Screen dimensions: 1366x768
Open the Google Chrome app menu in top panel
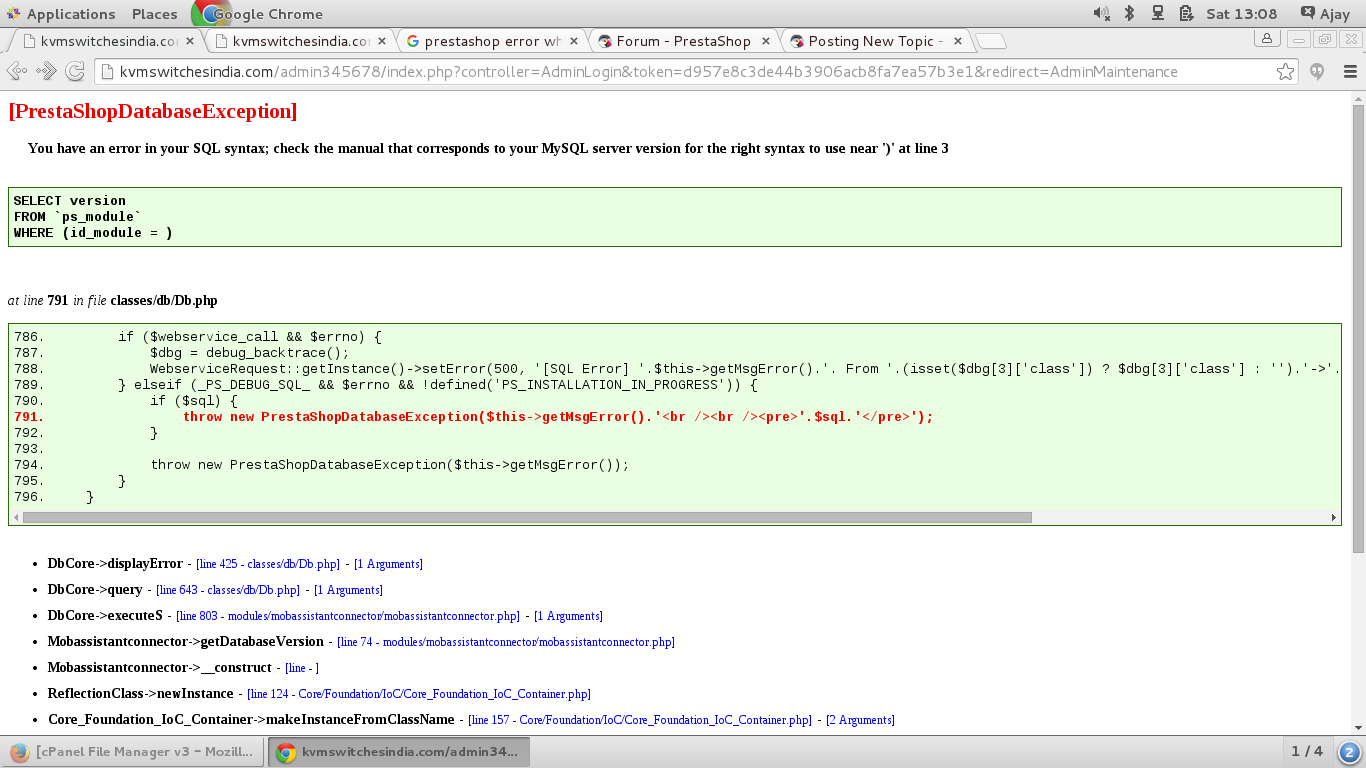point(258,14)
